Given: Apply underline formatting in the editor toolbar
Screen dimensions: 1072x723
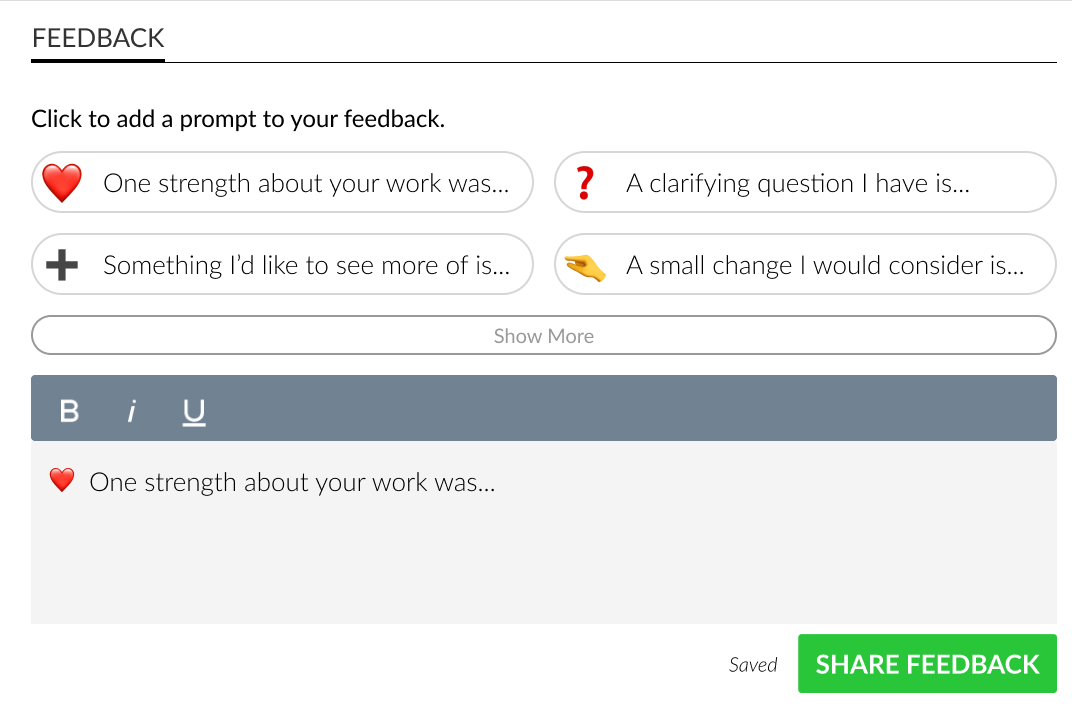Looking at the screenshot, I should (x=193, y=410).
